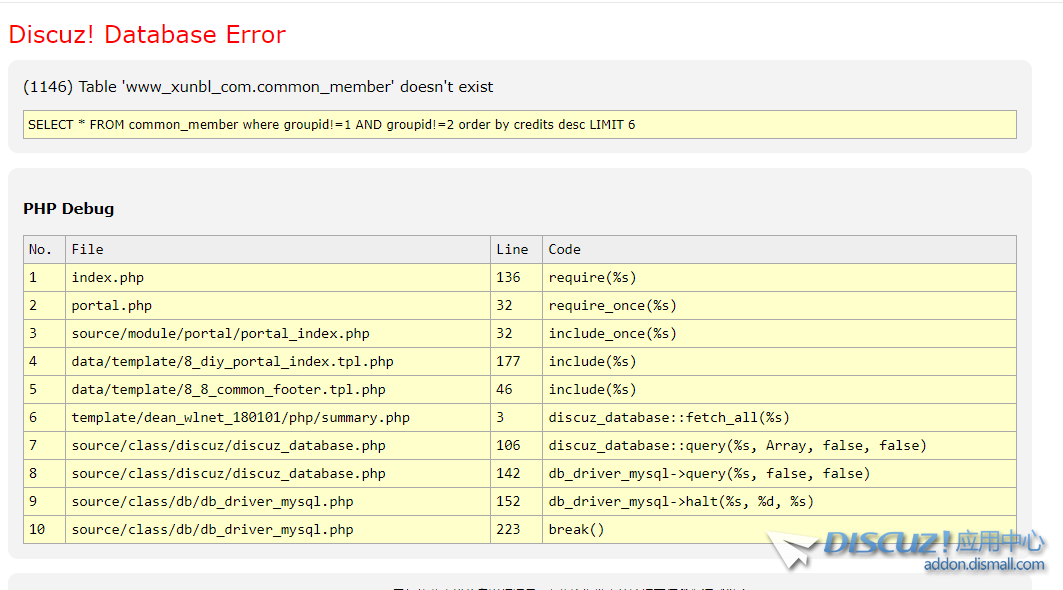Click the SQL query text box
The height and width of the screenshot is (590, 1063).
(x=519, y=125)
